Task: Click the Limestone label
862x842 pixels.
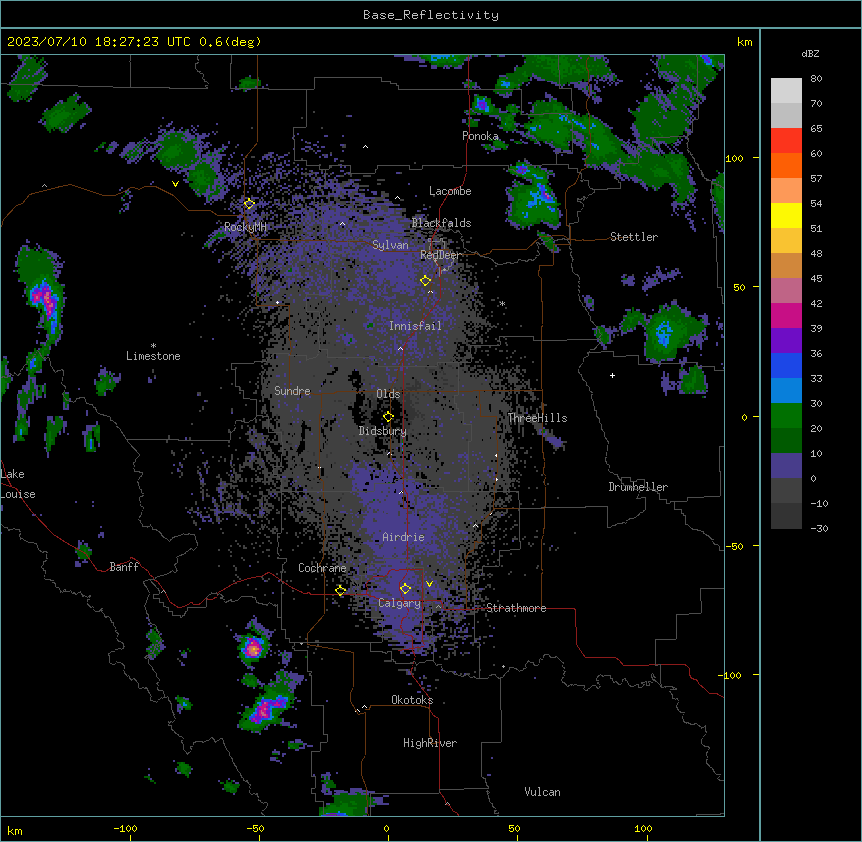Action: coord(153,356)
